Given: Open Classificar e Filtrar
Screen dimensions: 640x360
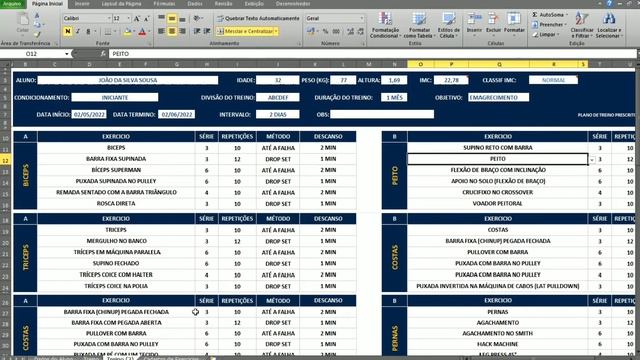Looking at the screenshot, I should (x=582, y=25).
